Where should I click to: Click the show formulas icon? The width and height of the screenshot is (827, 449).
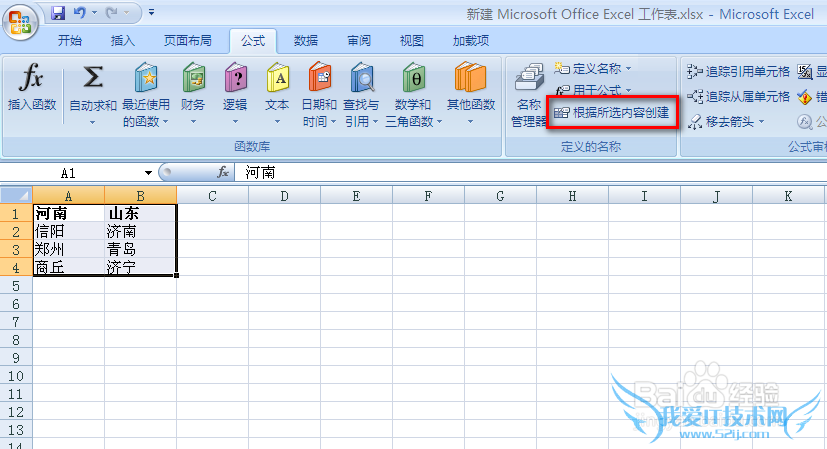click(x=804, y=71)
